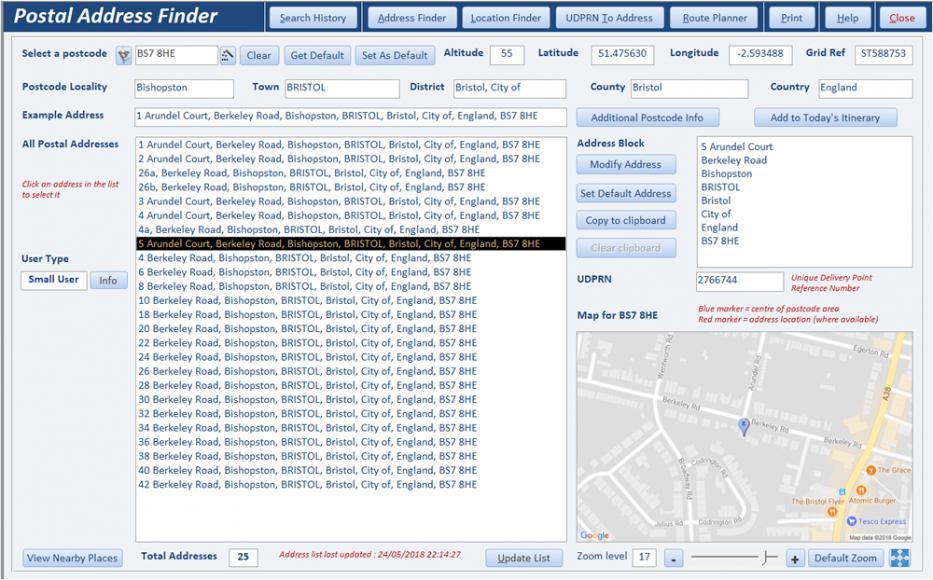Click the blue postcode marker on map
The height and width of the screenshot is (580, 933).
(744, 427)
